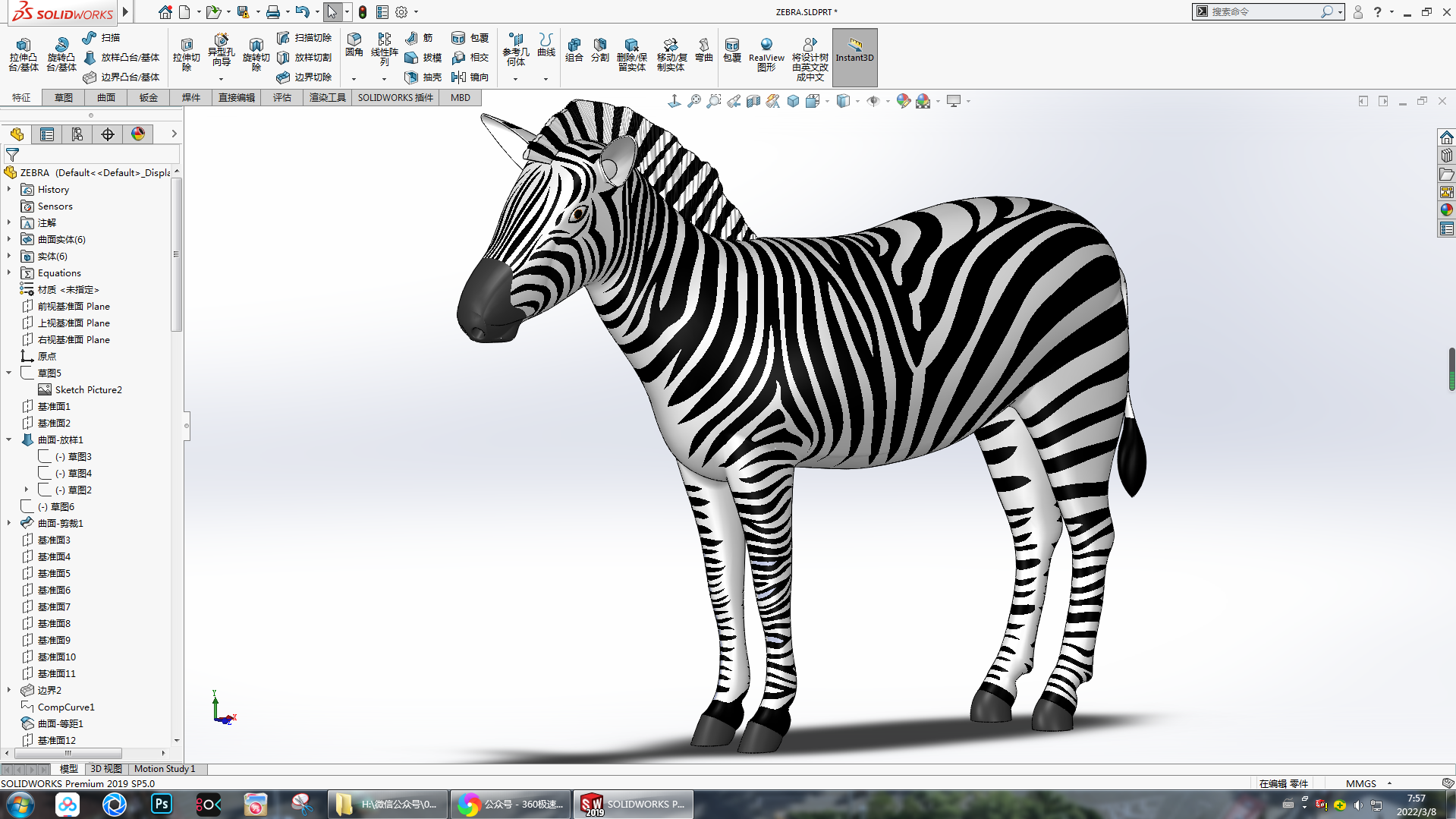This screenshot has height=819, width=1456.
Task: Select the 移动/复制实体 move copy bodies tool
Action: 671,55
